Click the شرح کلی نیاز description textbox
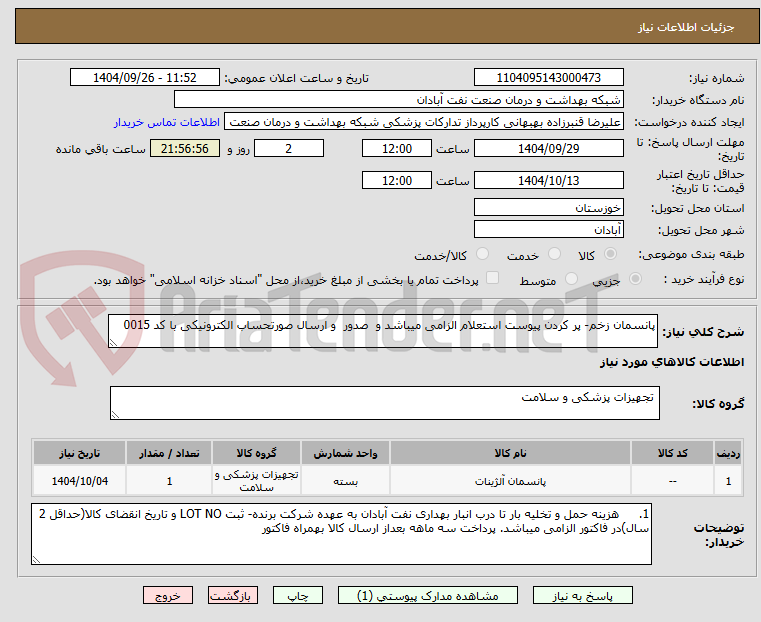 [383, 331]
